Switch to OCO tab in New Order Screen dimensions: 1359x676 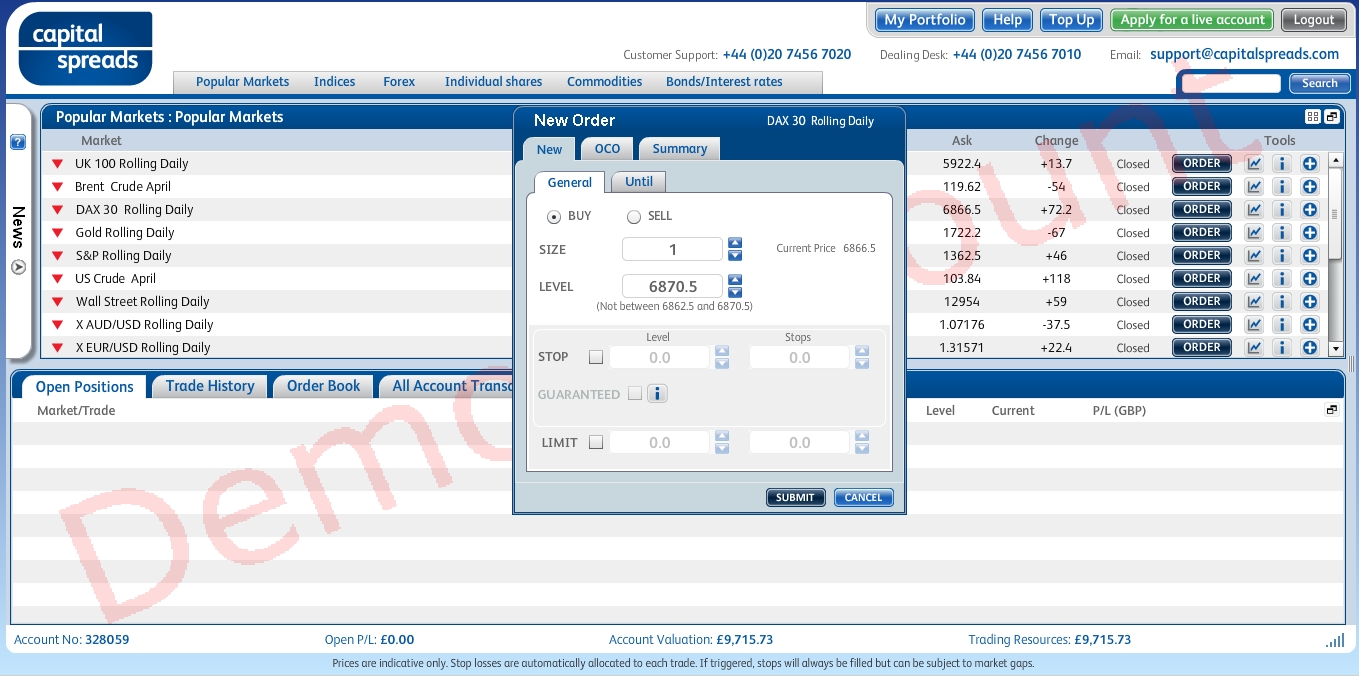pos(607,149)
